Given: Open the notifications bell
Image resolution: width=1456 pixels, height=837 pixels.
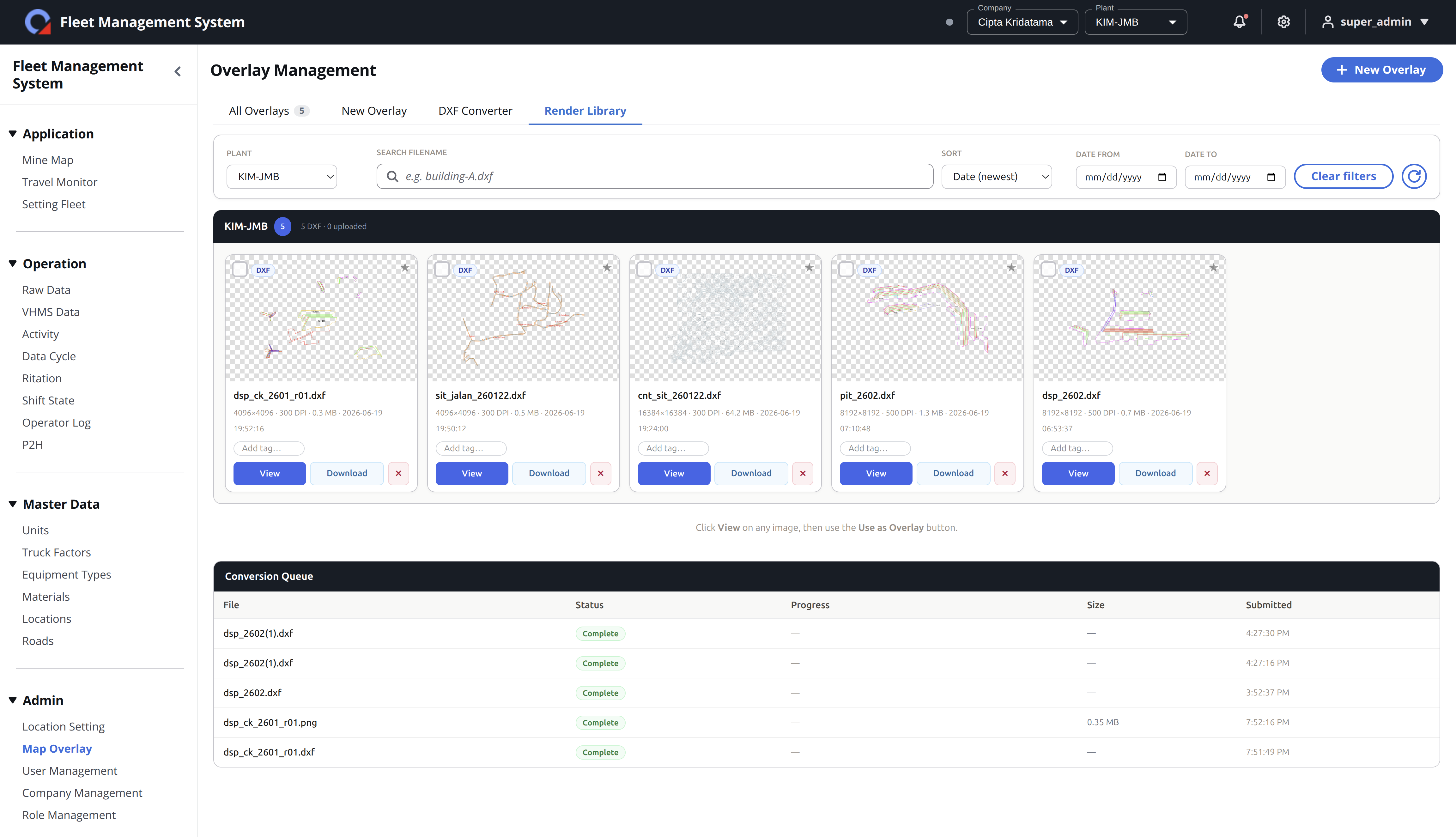Looking at the screenshot, I should [1239, 22].
